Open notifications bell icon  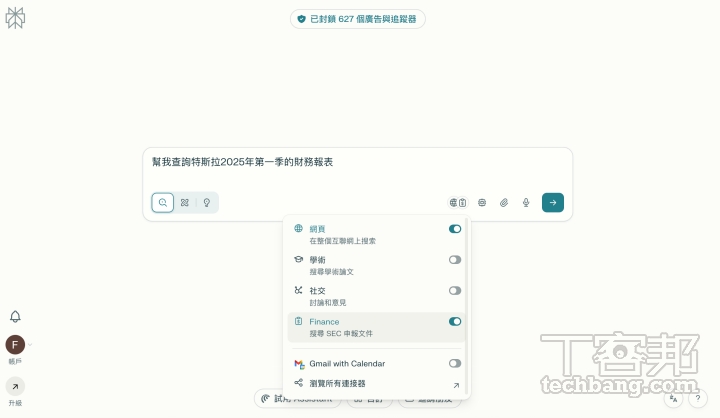coord(15,316)
